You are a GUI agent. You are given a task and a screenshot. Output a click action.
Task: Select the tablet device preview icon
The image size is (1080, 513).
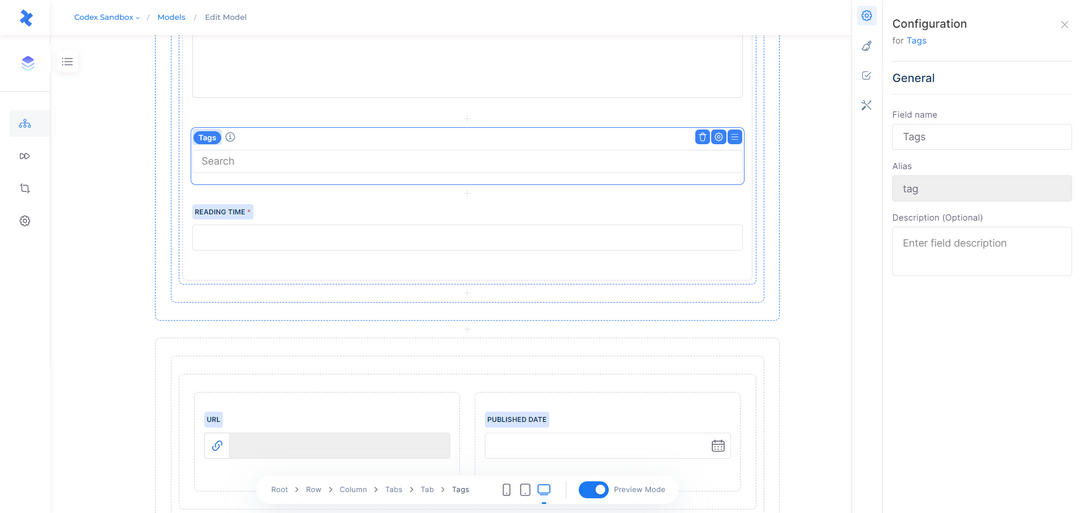[x=525, y=490]
